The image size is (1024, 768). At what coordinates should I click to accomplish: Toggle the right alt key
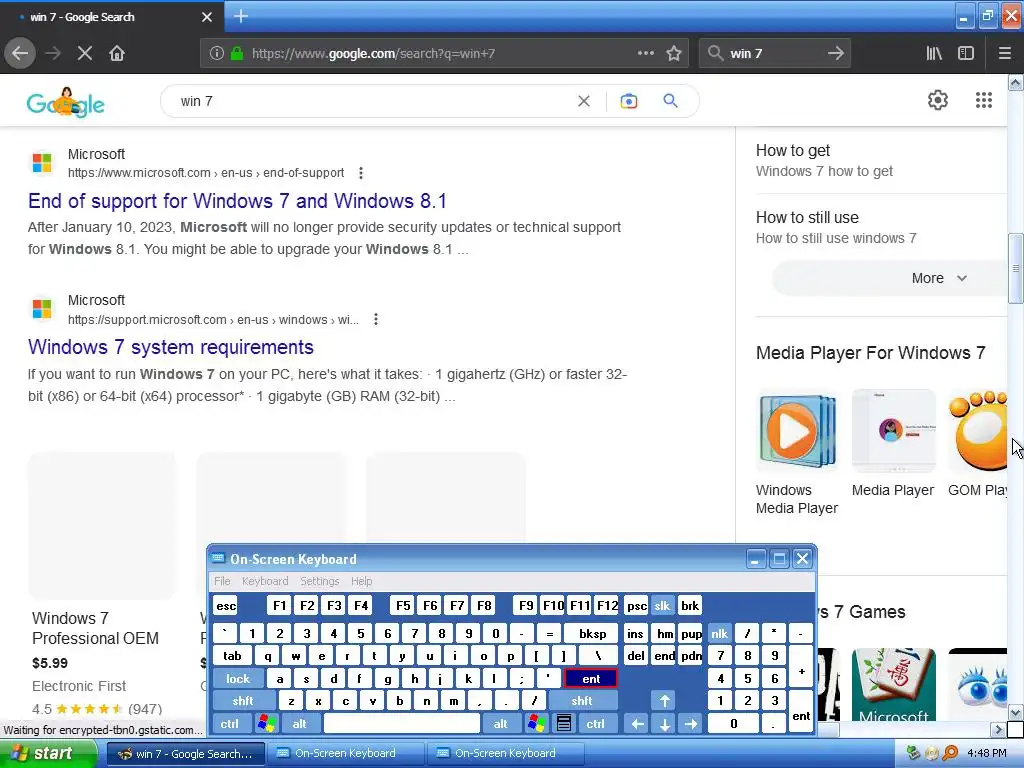pos(500,724)
